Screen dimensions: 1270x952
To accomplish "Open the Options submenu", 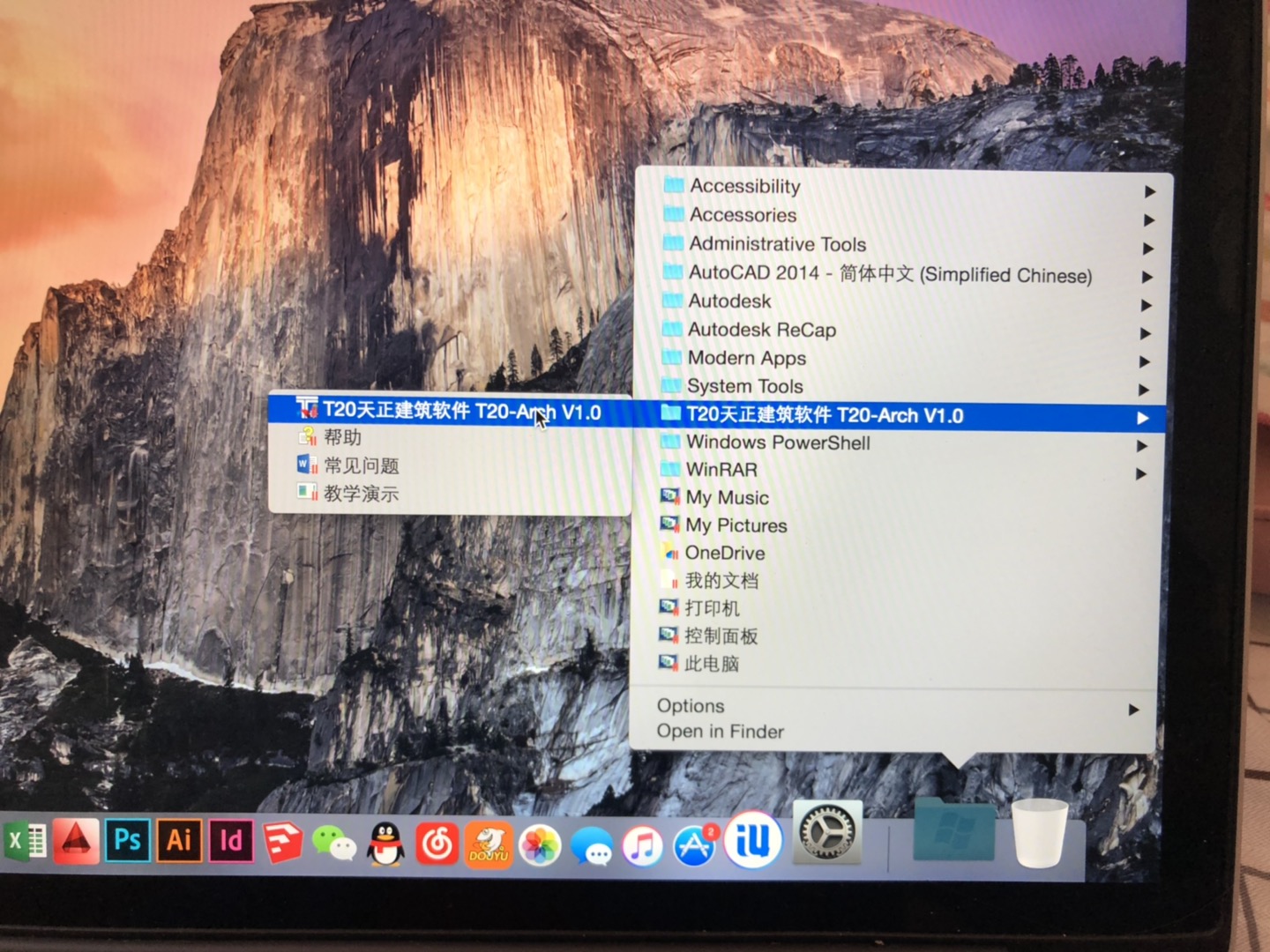I will tap(893, 707).
